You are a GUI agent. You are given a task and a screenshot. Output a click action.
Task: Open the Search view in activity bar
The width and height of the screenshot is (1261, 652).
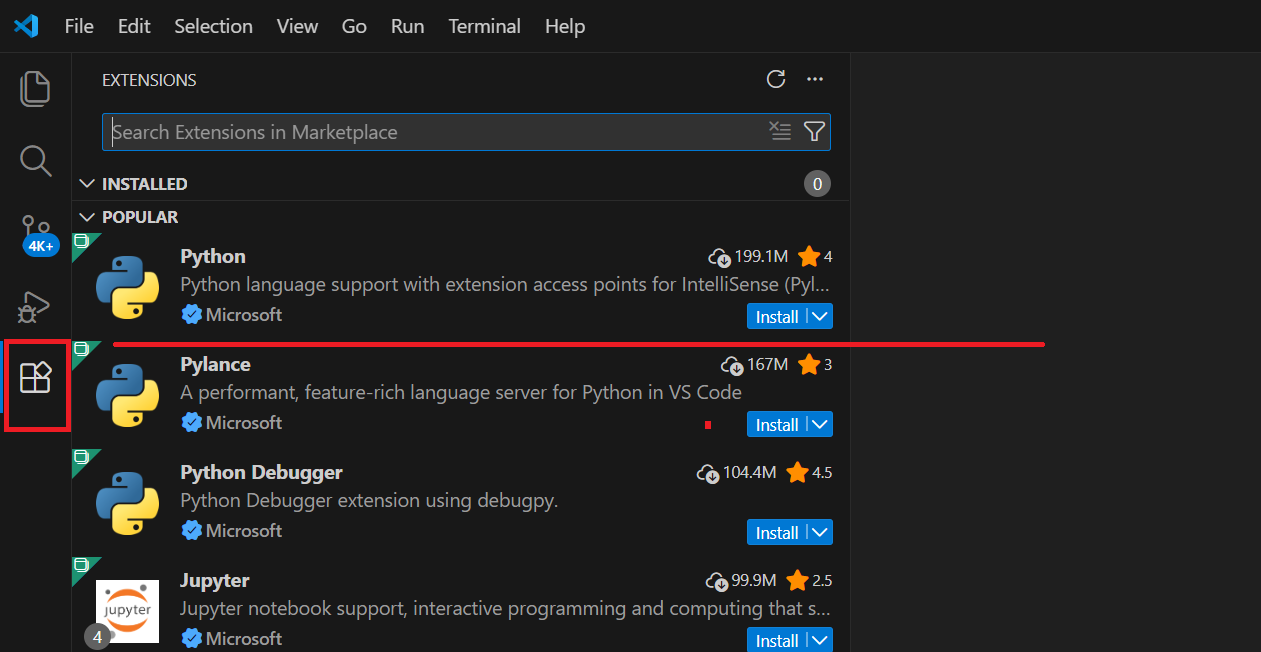click(x=35, y=160)
